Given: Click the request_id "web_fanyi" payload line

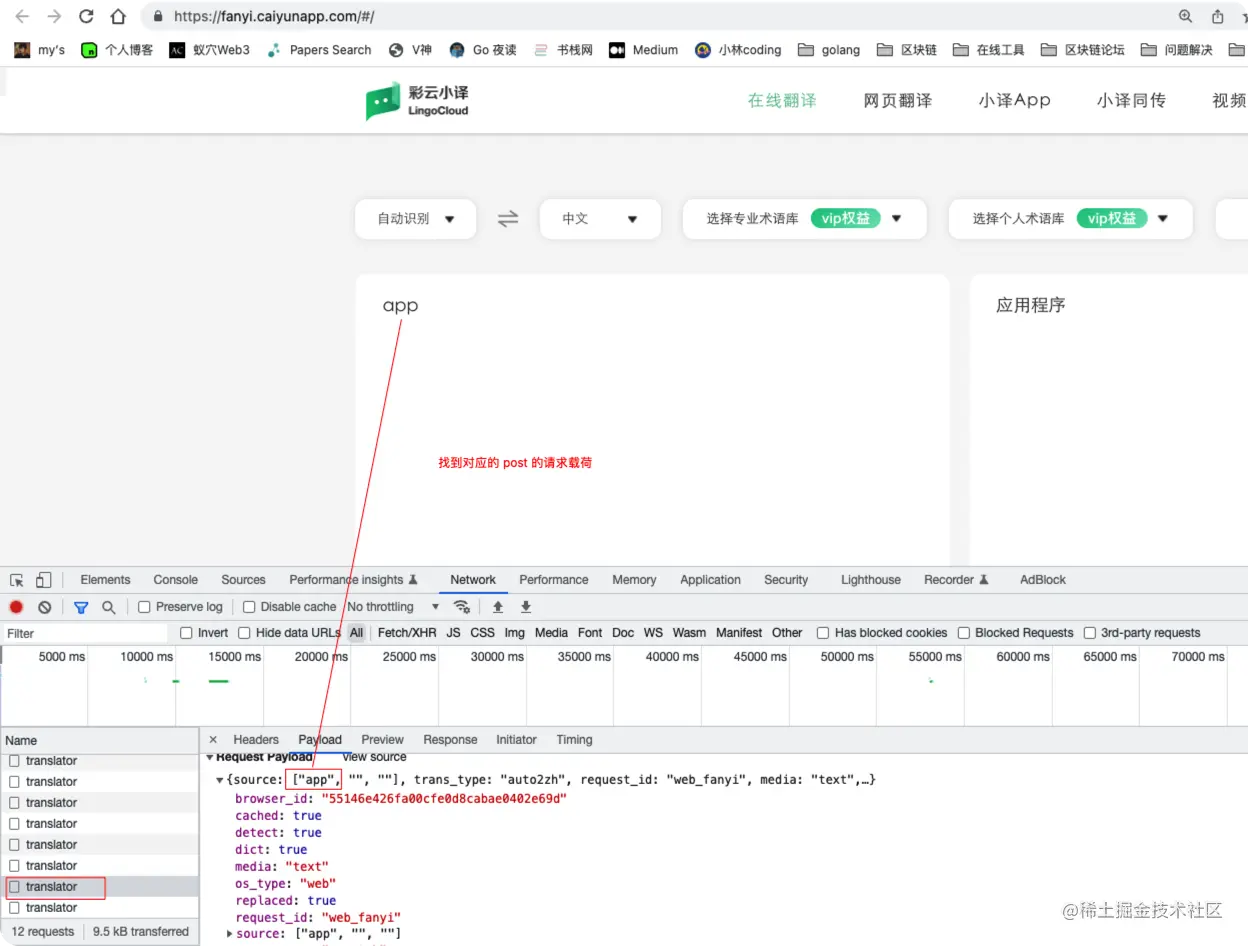Looking at the screenshot, I should click(x=318, y=917).
